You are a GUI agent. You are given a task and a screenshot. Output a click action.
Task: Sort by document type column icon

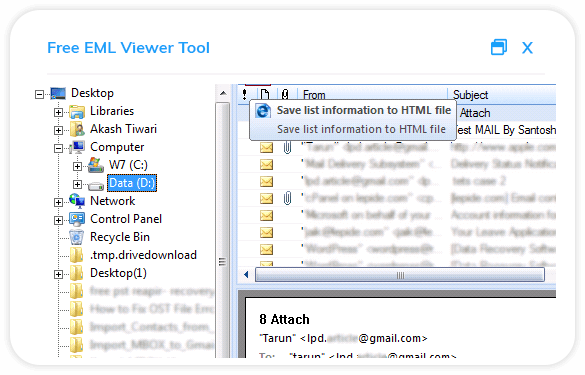(265, 94)
